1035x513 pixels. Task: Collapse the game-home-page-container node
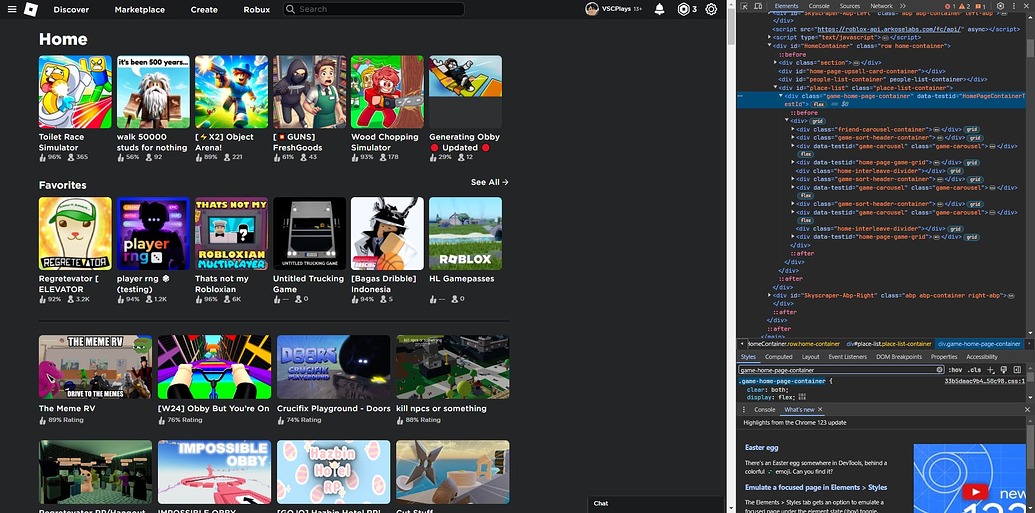781,96
